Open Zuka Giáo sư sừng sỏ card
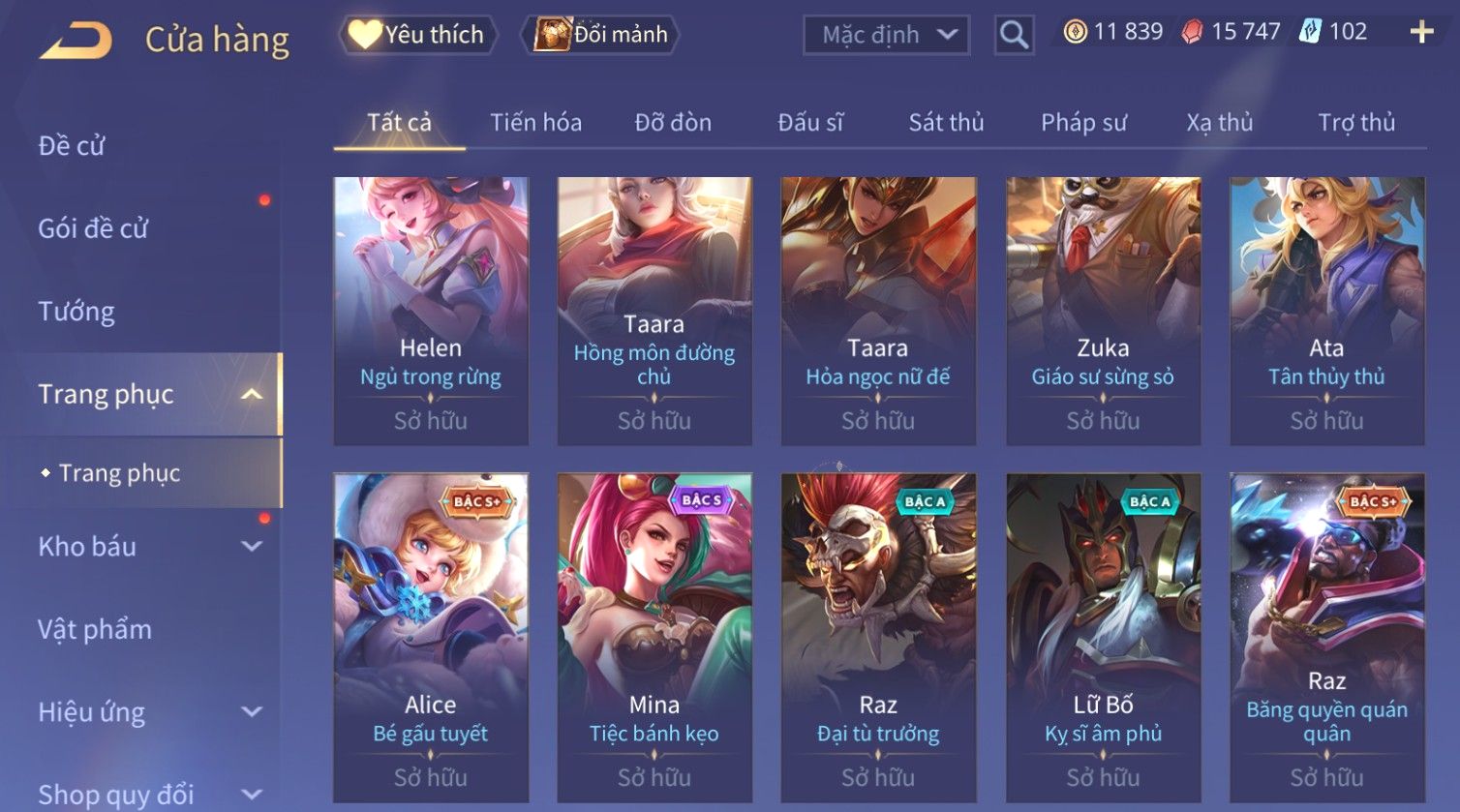1460x812 pixels. (1103, 312)
